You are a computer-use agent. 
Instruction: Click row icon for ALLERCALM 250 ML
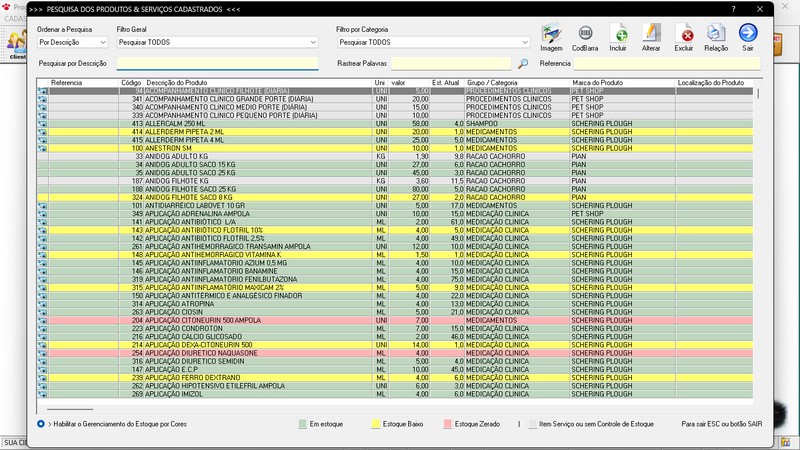[43, 123]
